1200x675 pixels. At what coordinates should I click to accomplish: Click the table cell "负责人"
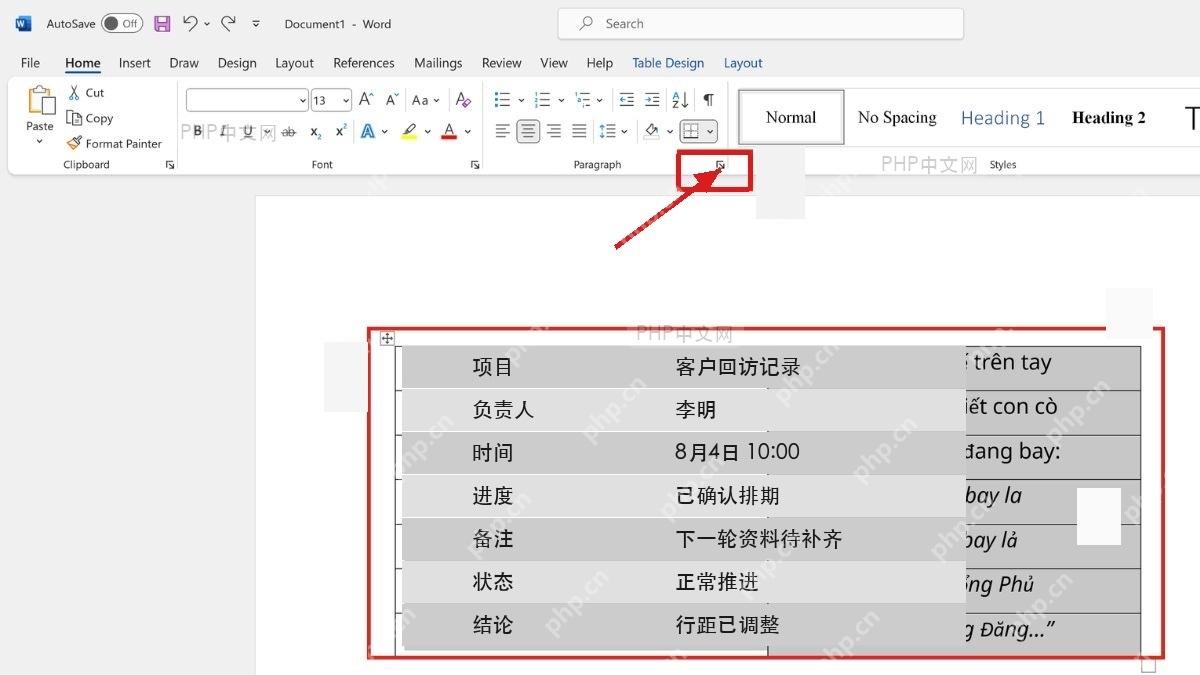(503, 410)
